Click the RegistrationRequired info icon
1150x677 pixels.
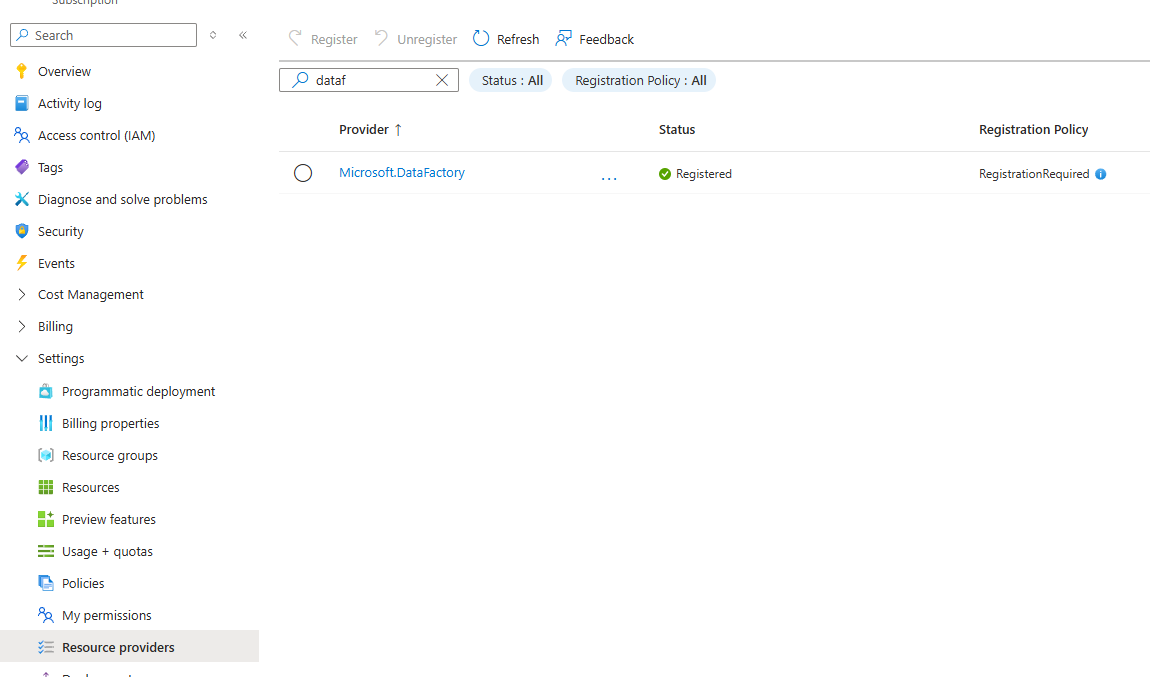tap(1100, 173)
